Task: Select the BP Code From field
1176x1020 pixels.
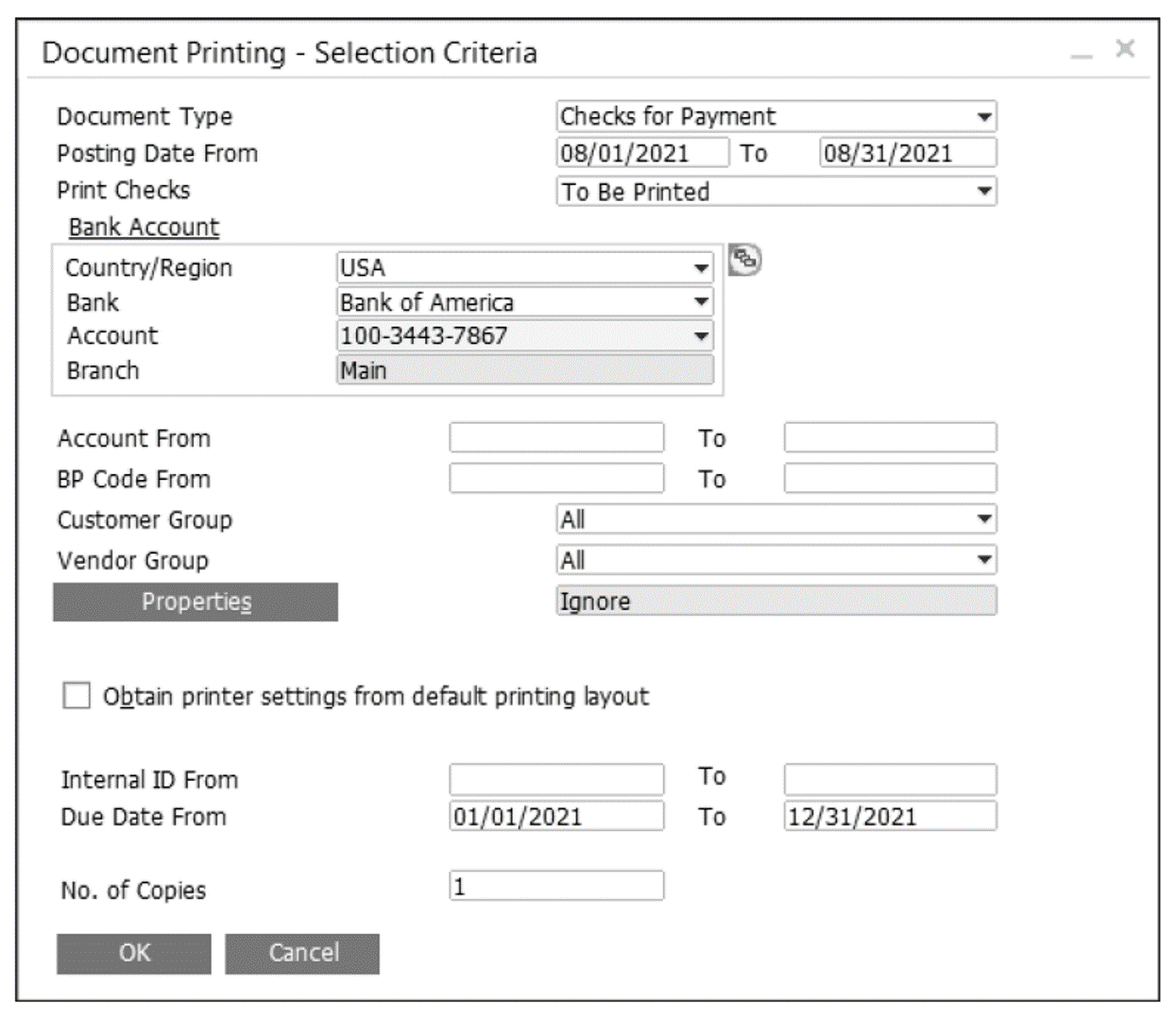Action: click(x=555, y=479)
